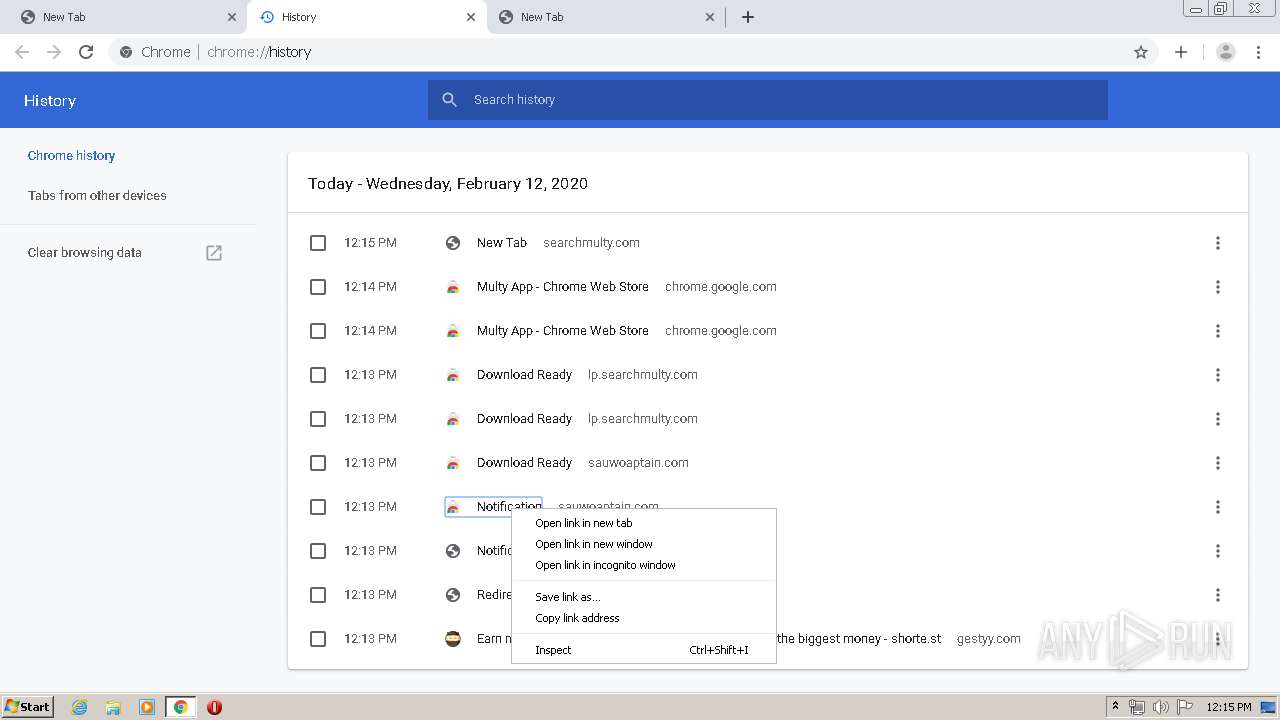The image size is (1280, 720).
Task: Open actions menu for first Download Ready row
Action: click(x=1218, y=375)
